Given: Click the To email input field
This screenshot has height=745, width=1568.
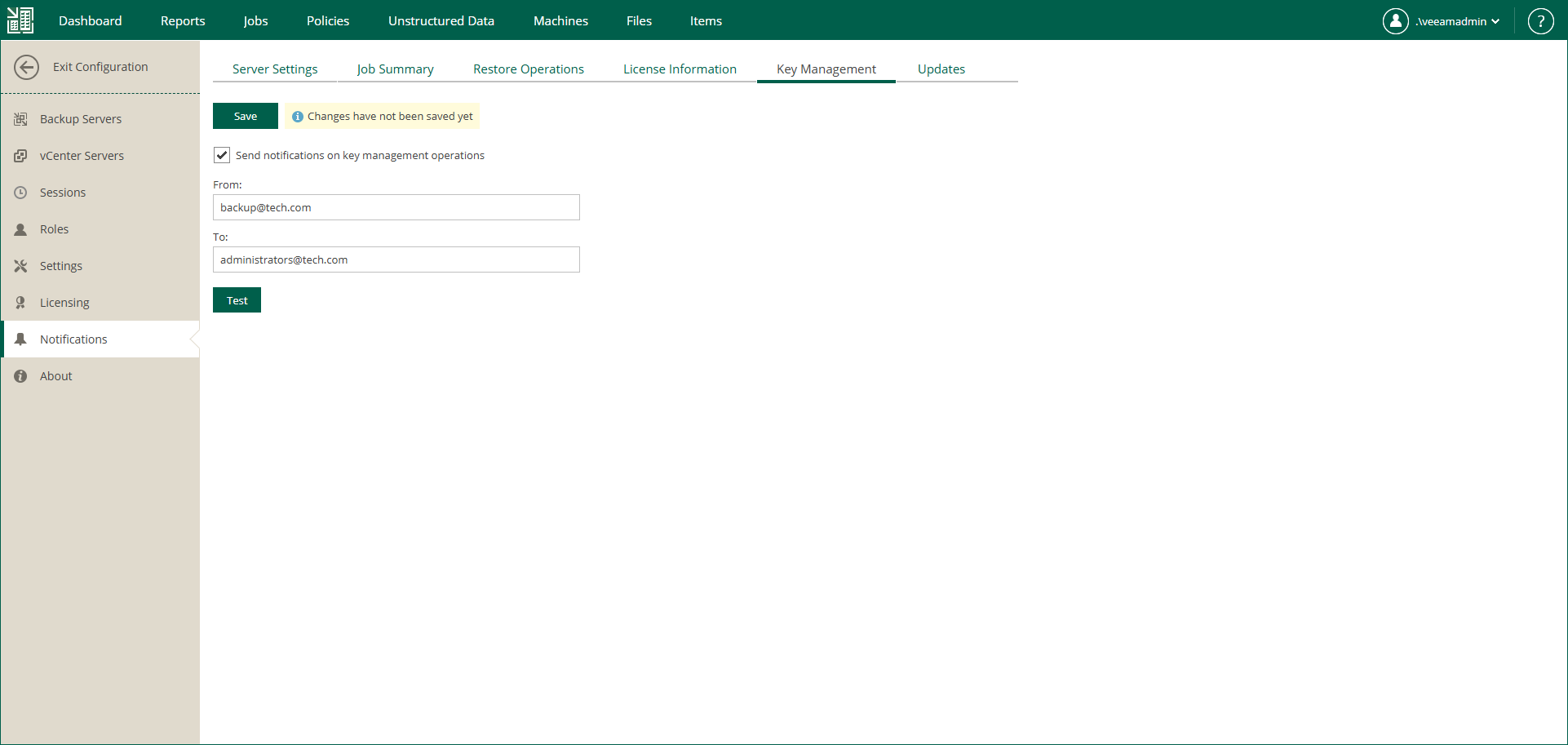Looking at the screenshot, I should coord(396,259).
